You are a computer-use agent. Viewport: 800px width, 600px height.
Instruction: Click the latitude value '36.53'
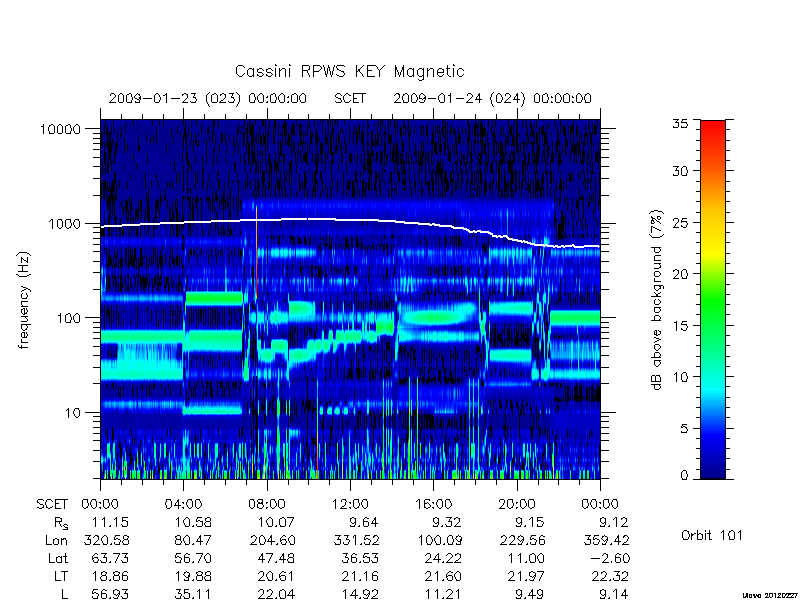pyautogui.click(x=359, y=559)
